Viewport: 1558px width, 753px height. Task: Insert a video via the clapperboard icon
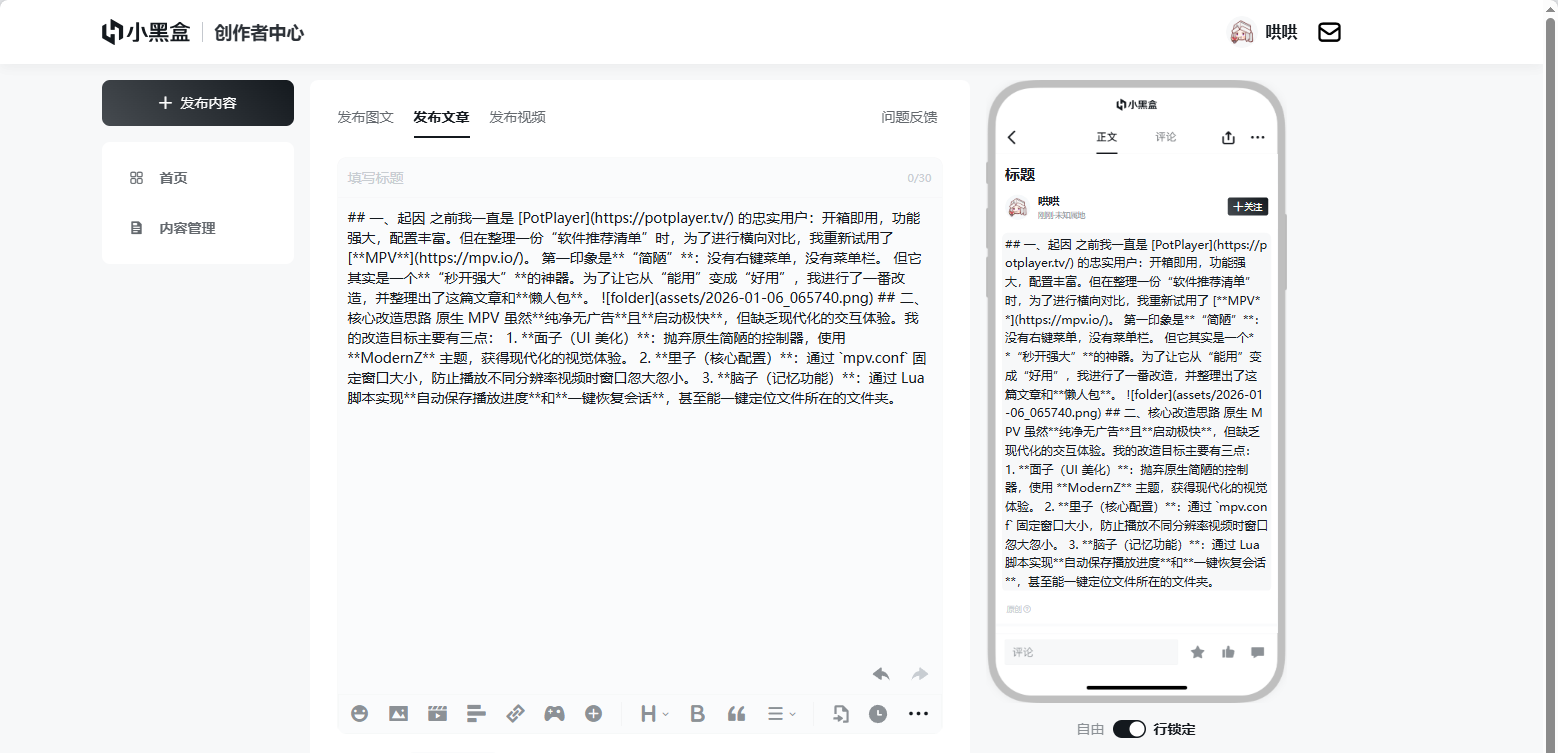[x=437, y=713]
